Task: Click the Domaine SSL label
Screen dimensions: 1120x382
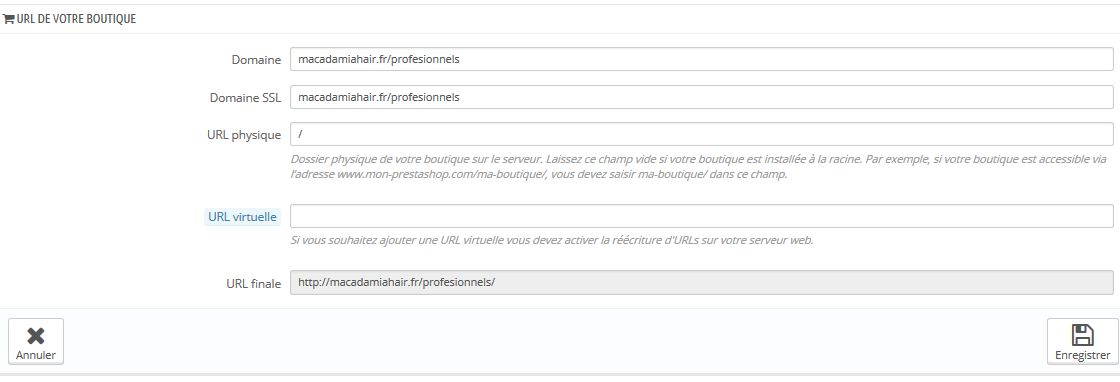Action: (245, 98)
